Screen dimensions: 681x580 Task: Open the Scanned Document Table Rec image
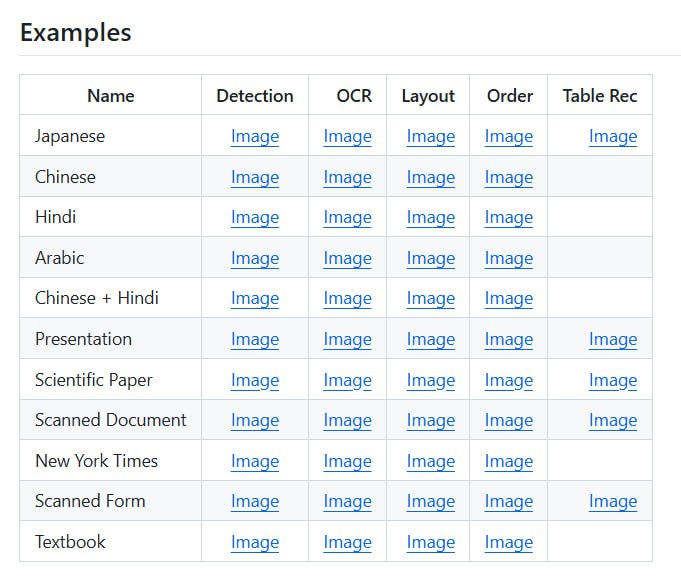pyautogui.click(x=612, y=420)
